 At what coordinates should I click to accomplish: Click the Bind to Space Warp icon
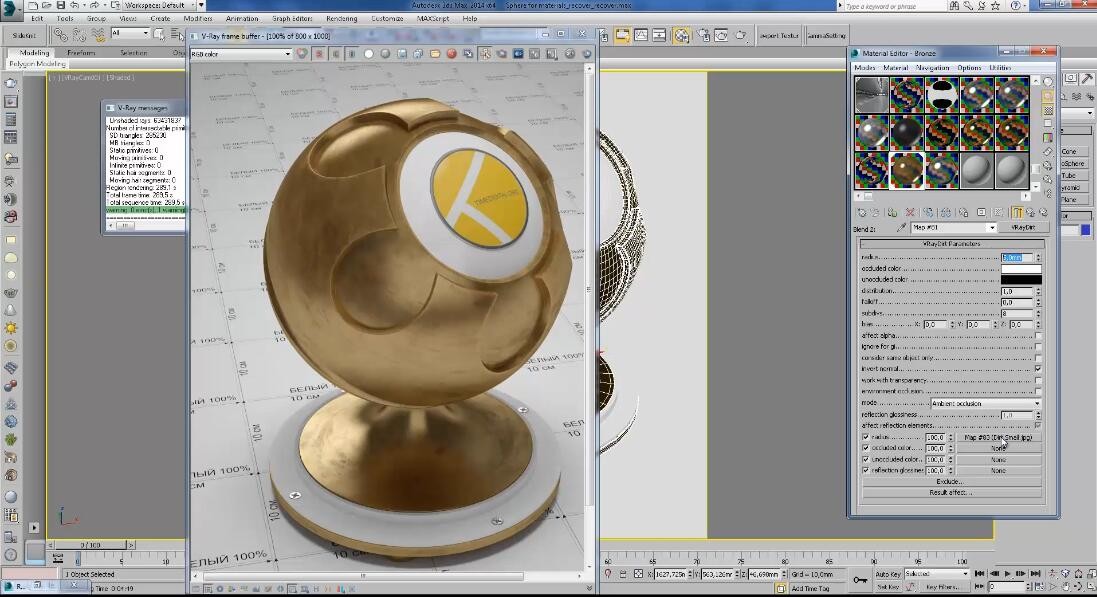click(98, 35)
